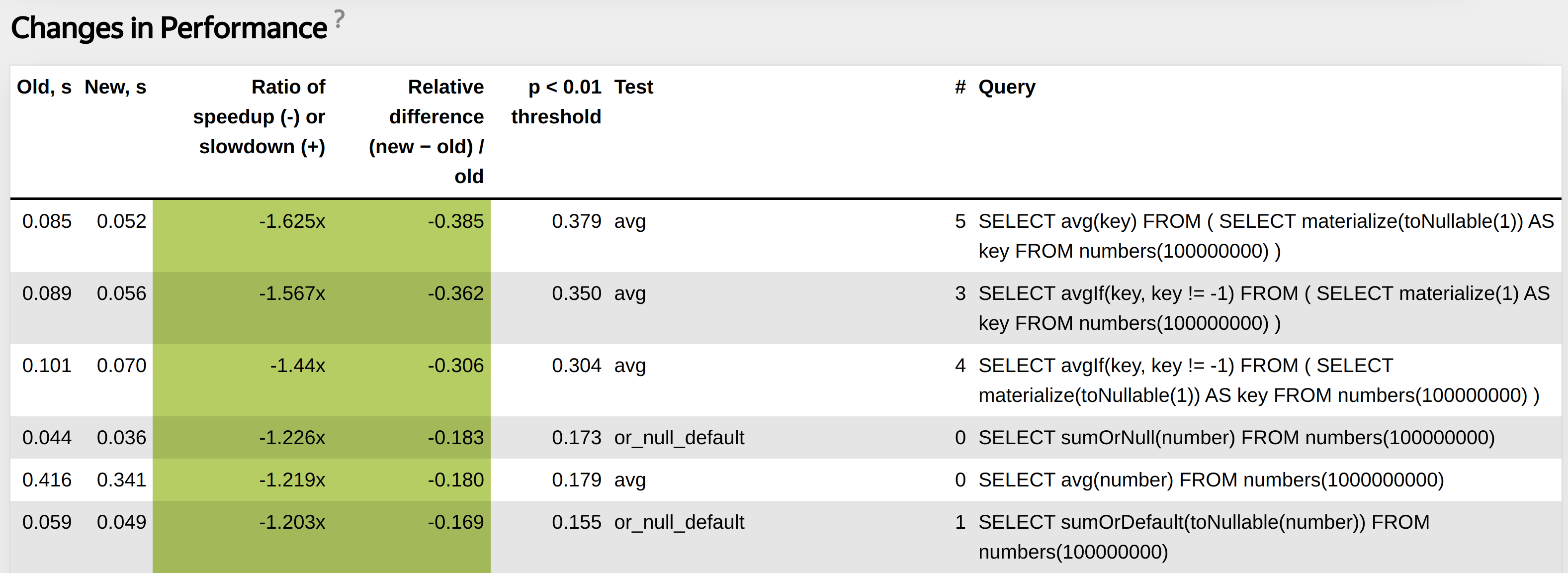1568x573 pixels.
Task: Sort by the 'New, s' column header
Action: (x=115, y=87)
